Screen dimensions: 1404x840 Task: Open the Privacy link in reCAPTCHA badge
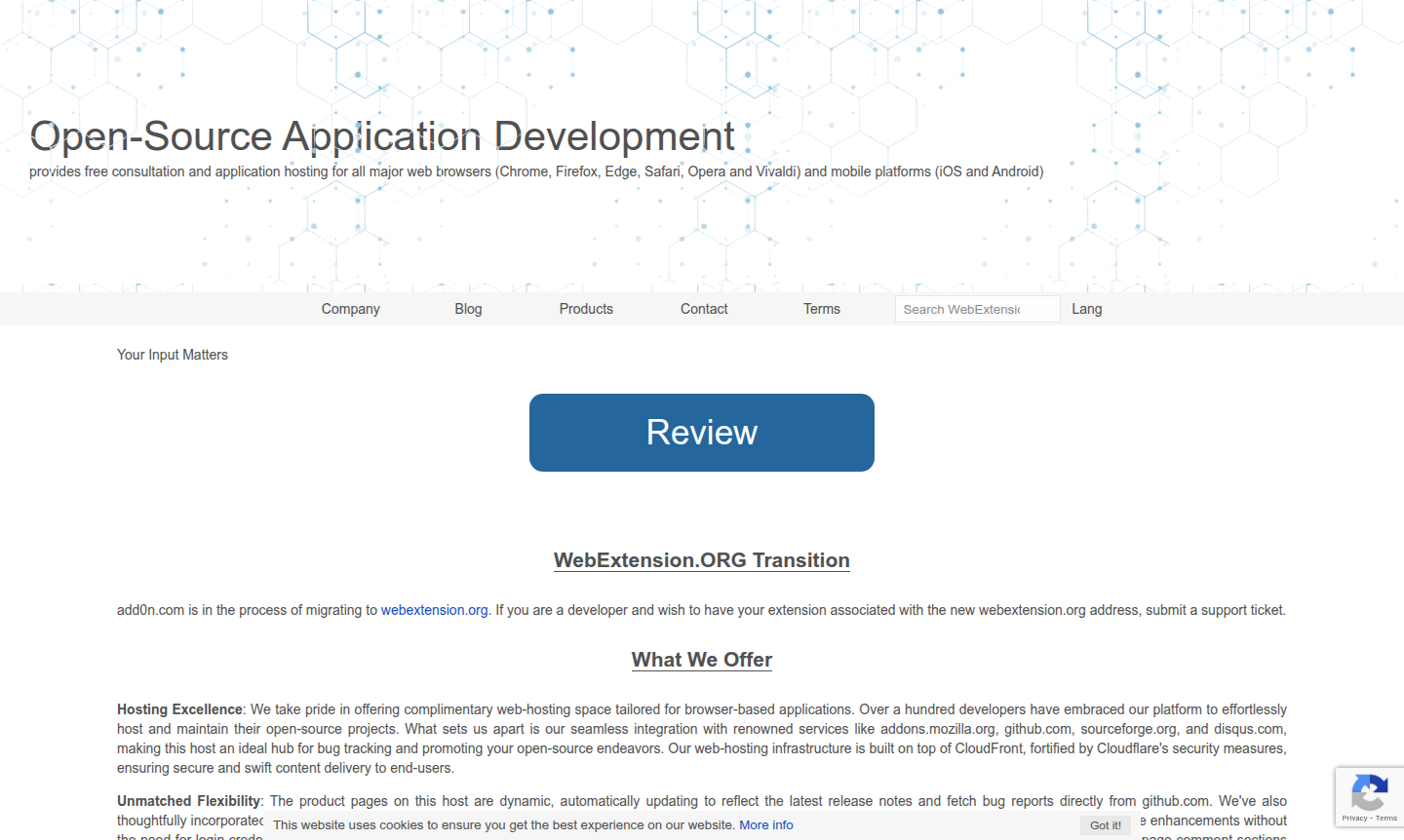pyautogui.click(x=1354, y=820)
